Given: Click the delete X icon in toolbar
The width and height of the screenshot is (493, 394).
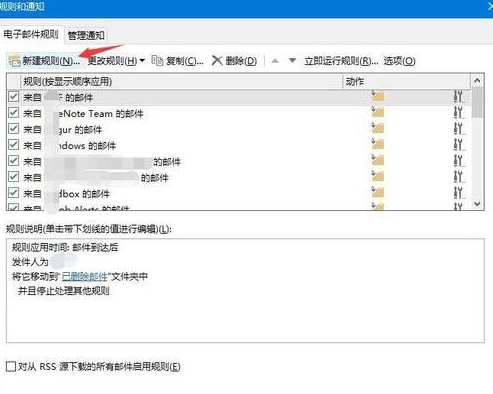Looking at the screenshot, I should pyautogui.click(x=217, y=61).
